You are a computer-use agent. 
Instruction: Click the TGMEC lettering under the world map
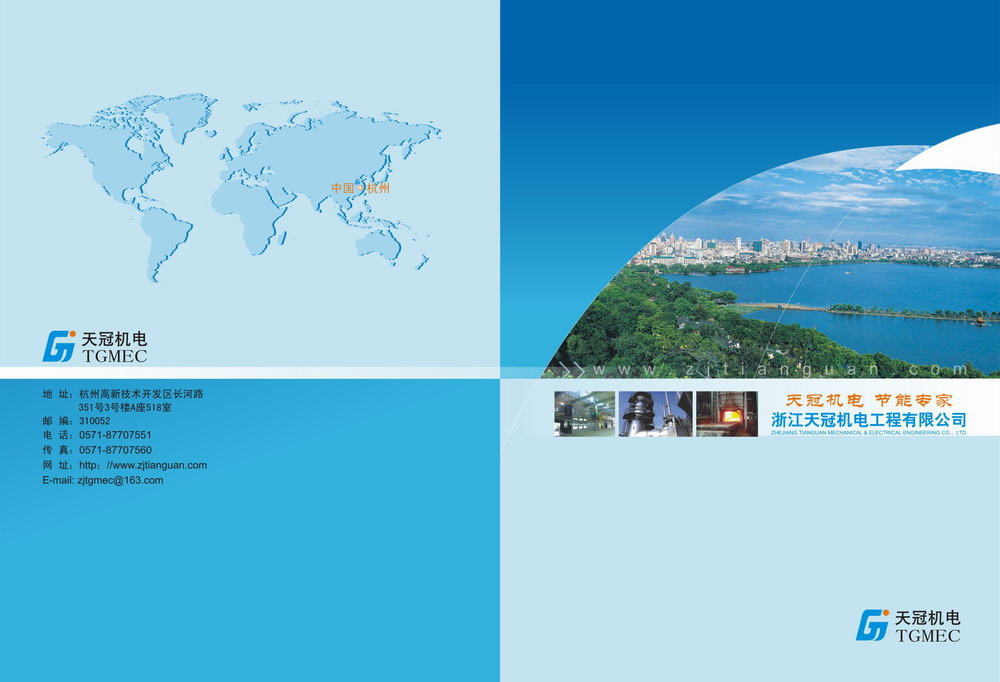click(114, 356)
